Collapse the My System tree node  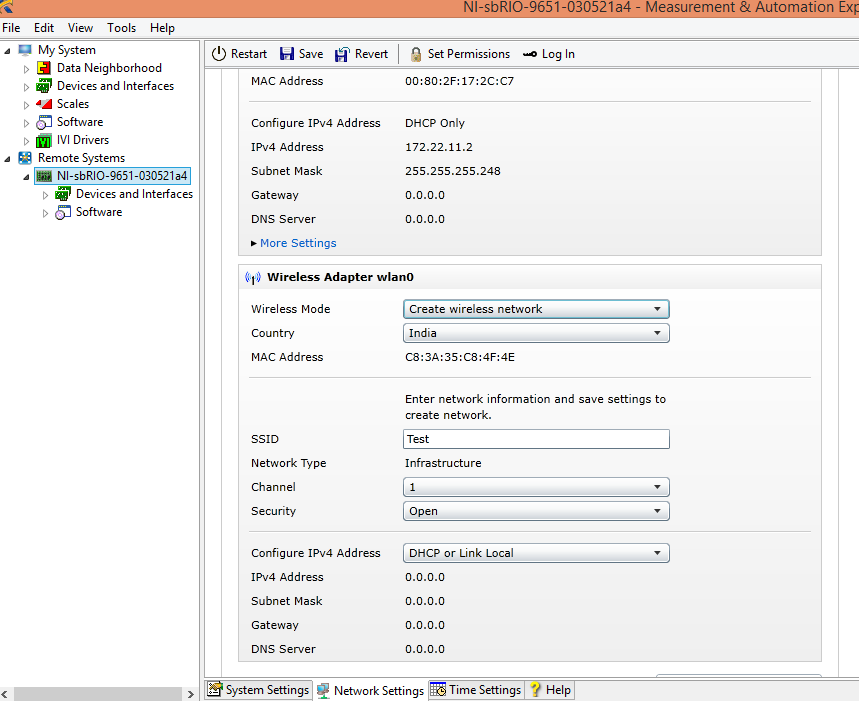pyautogui.click(x=7, y=51)
